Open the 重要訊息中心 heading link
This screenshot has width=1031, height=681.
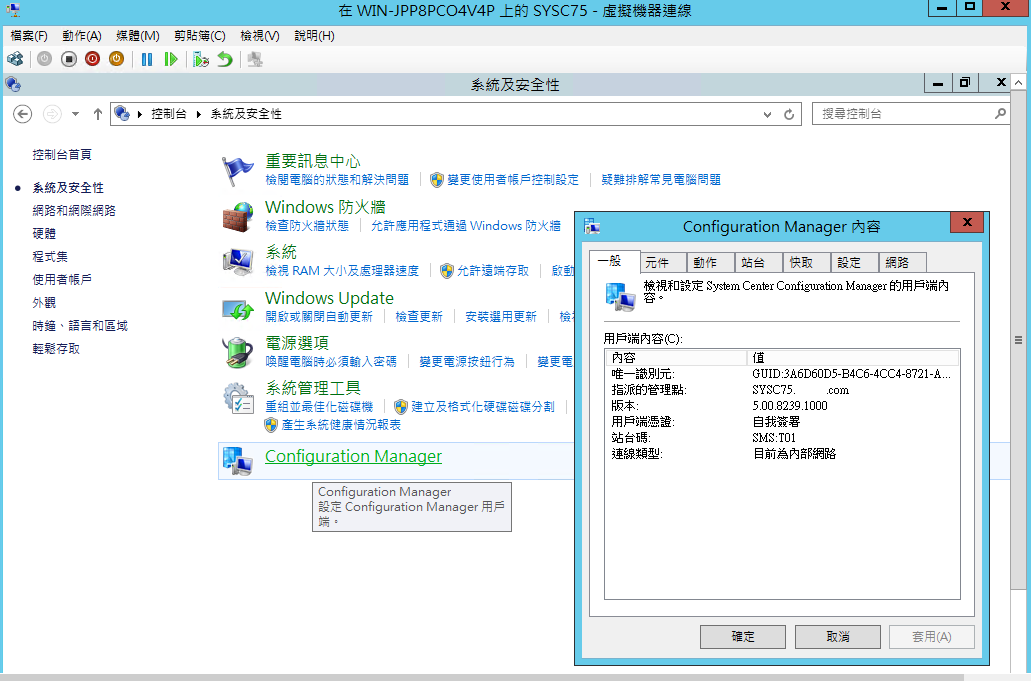pos(312,161)
